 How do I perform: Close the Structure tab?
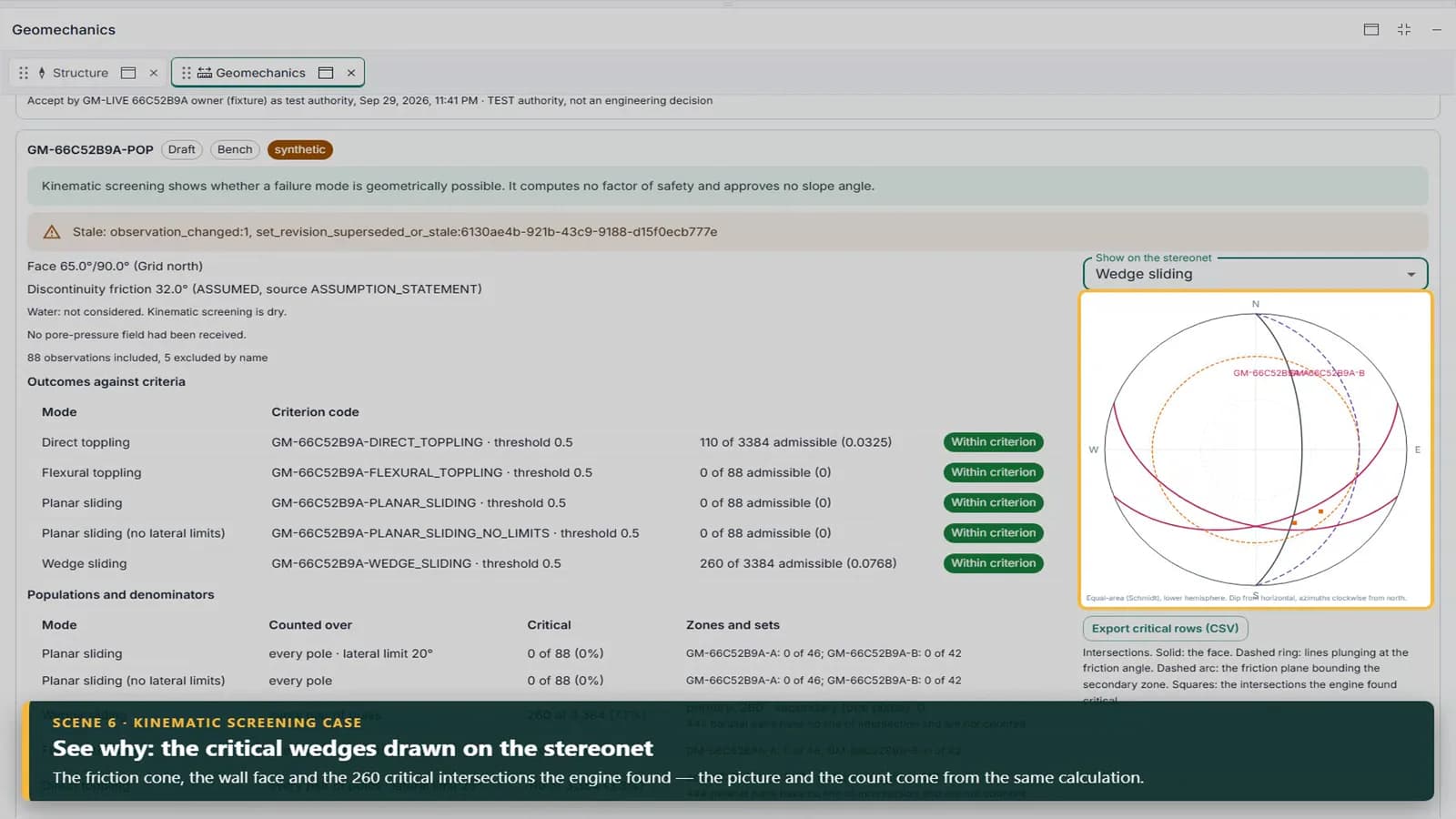pos(154,73)
